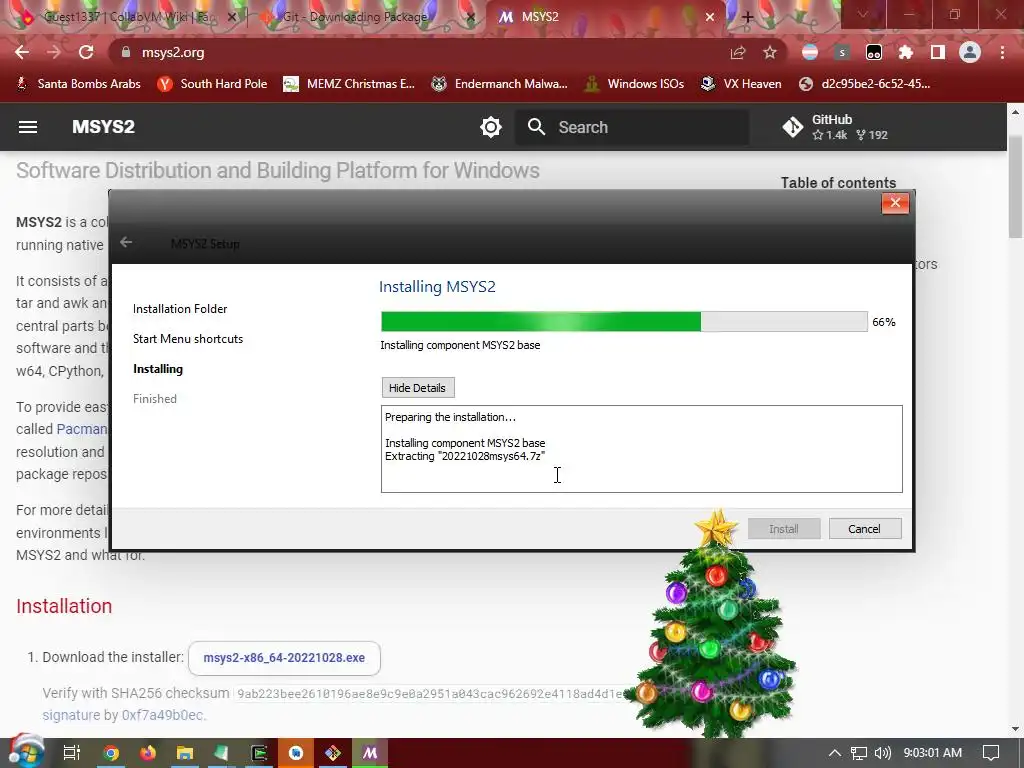Toggle the site light/dark theme icon
The height and width of the screenshot is (768, 1024).
pos(490,127)
